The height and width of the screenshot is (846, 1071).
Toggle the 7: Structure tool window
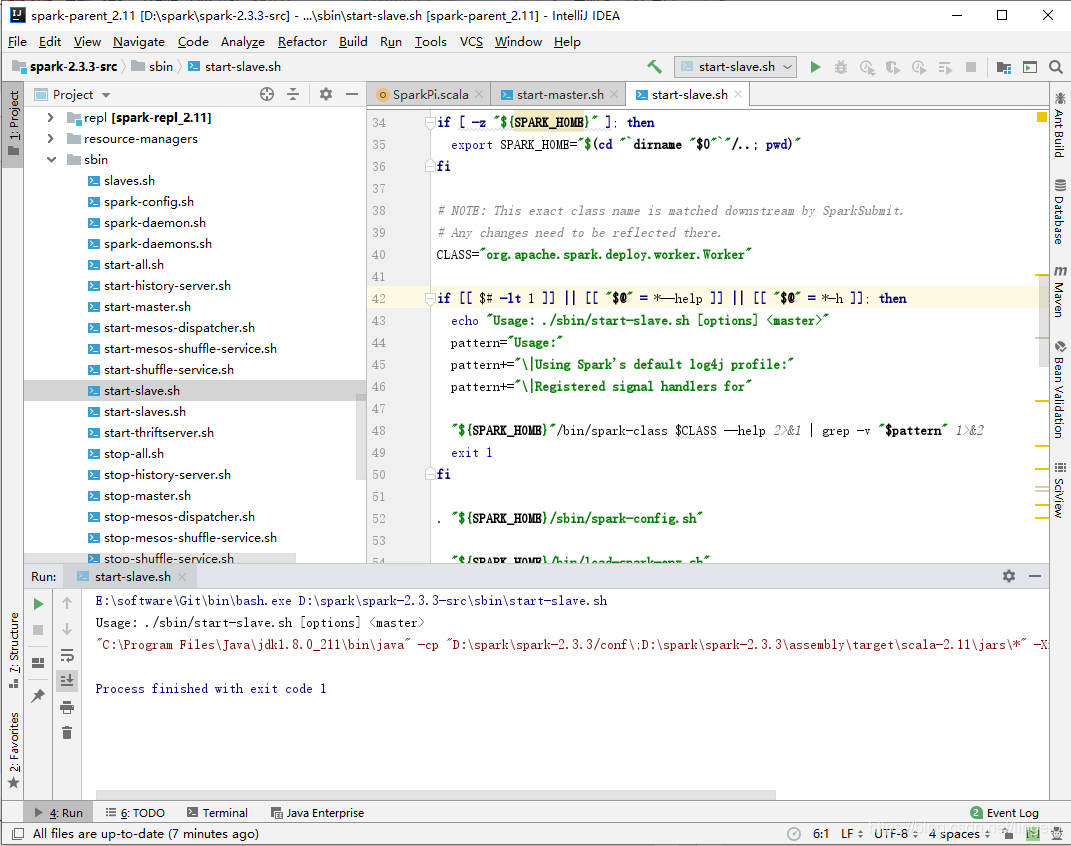coord(14,651)
